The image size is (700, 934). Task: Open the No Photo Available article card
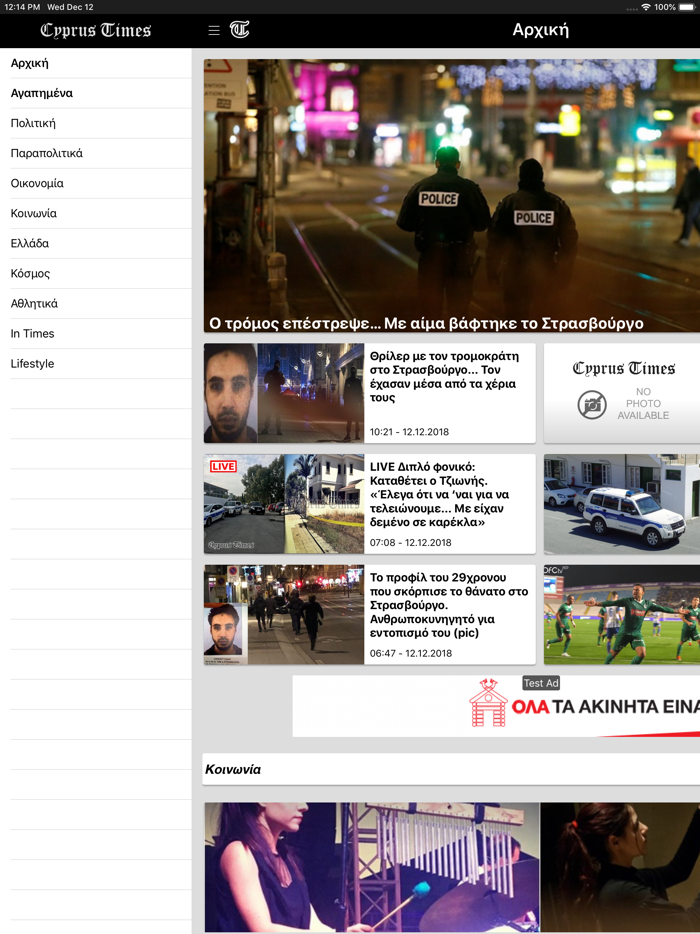622,393
